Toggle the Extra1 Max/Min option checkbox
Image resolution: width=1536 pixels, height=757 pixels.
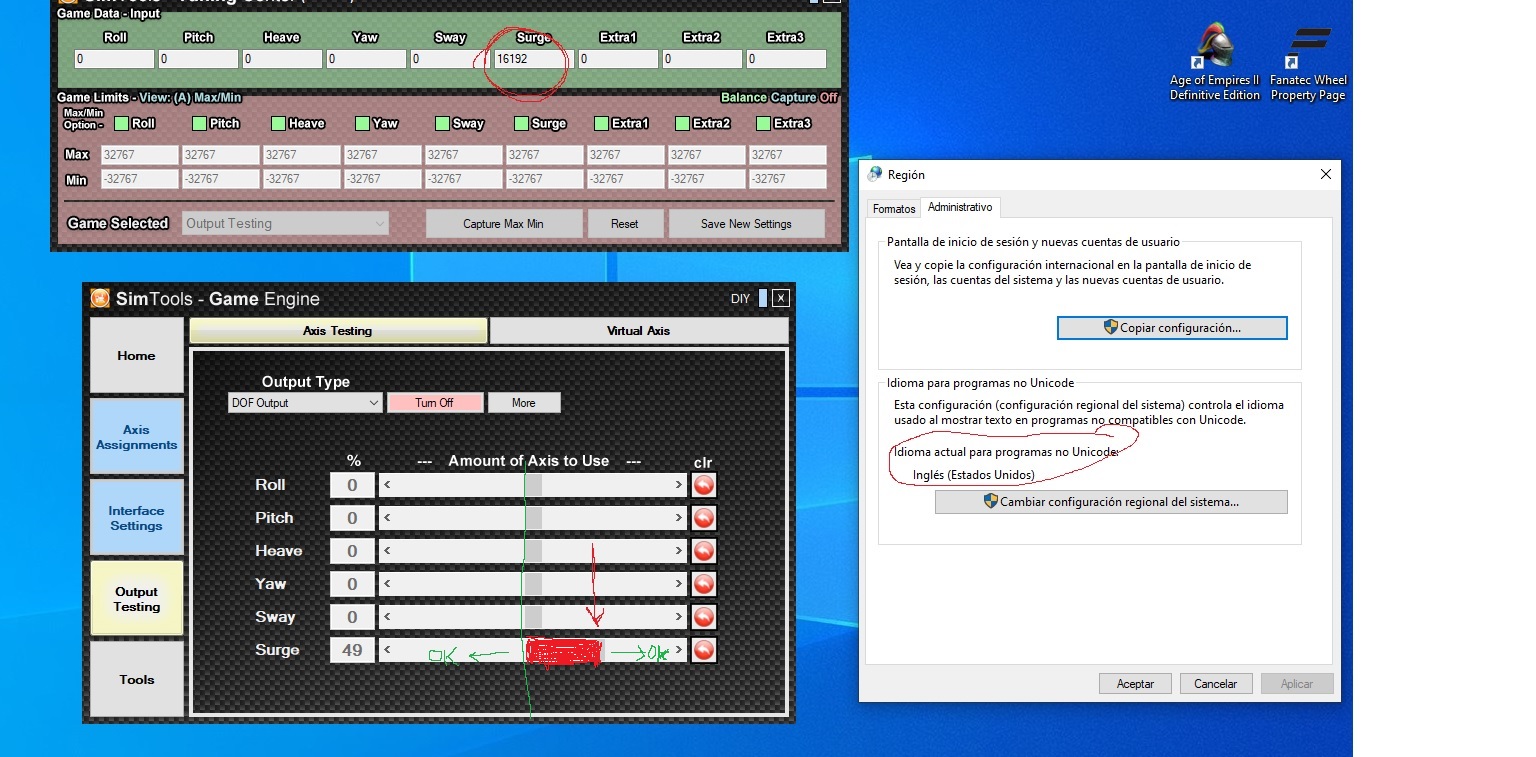pyautogui.click(x=601, y=124)
